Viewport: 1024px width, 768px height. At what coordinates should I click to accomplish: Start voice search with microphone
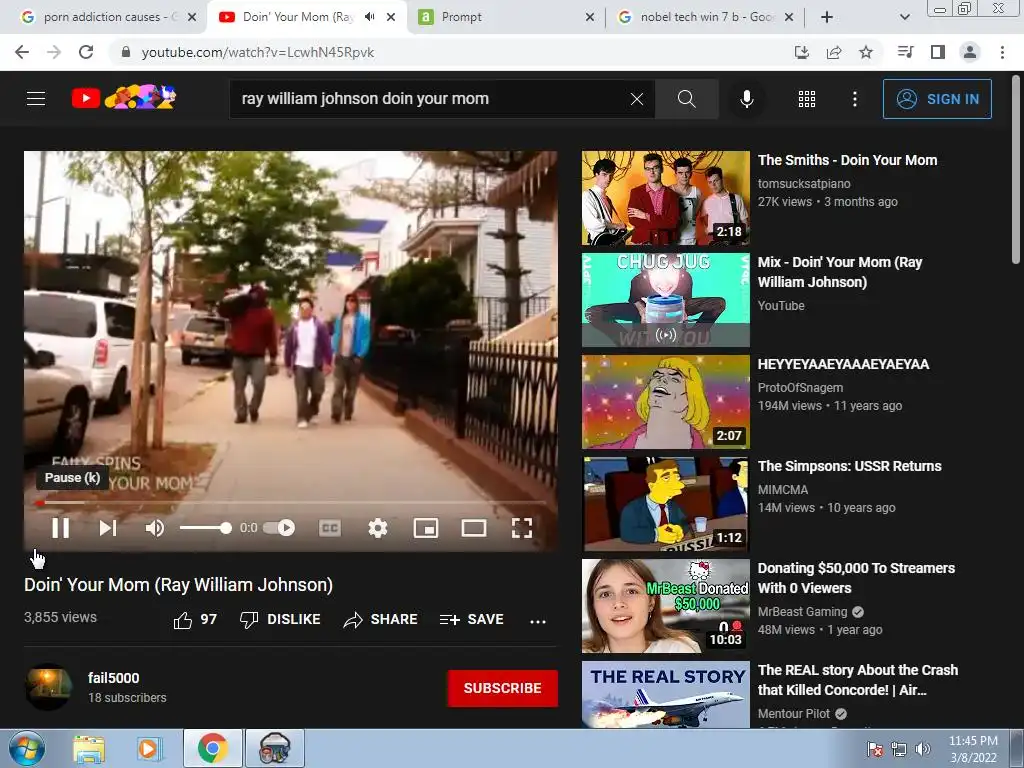[746, 99]
